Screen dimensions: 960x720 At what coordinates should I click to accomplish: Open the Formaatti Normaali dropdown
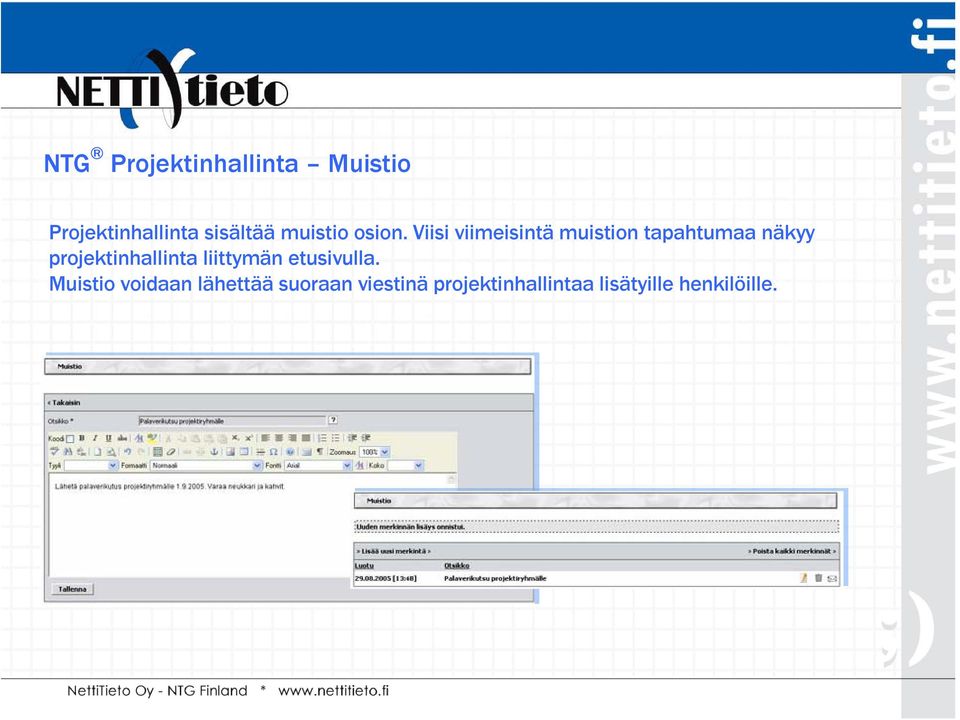pyautogui.click(x=206, y=466)
